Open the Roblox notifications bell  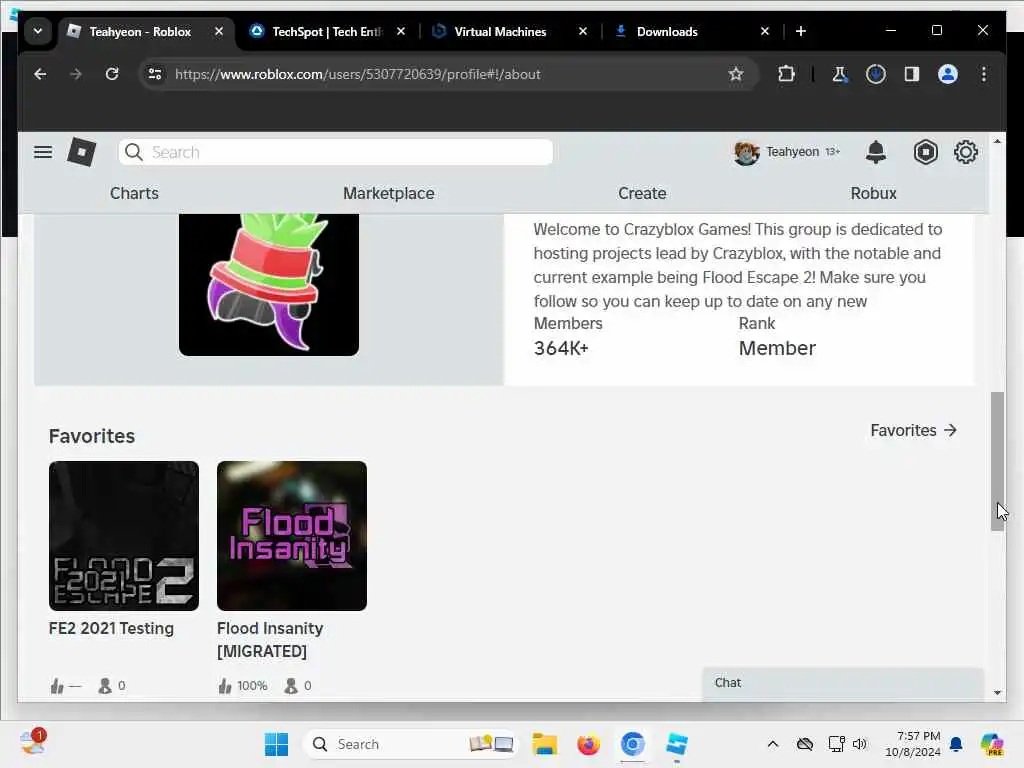[x=876, y=152]
